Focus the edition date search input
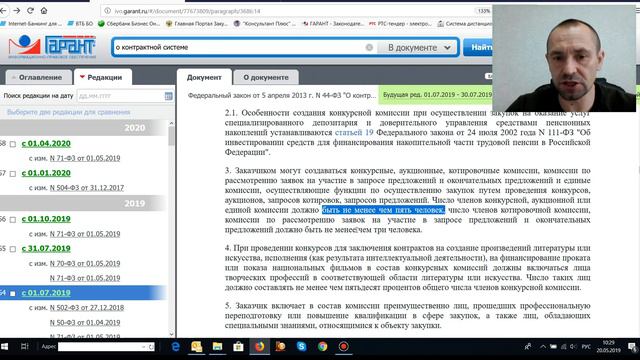 click(x=120, y=96)
